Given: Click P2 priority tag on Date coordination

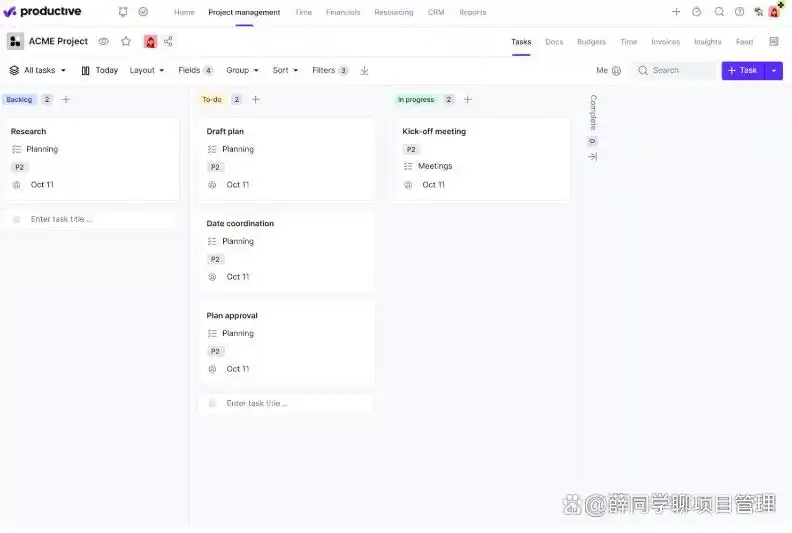Looking at the screenshot, I should click(x=215, y=259).
